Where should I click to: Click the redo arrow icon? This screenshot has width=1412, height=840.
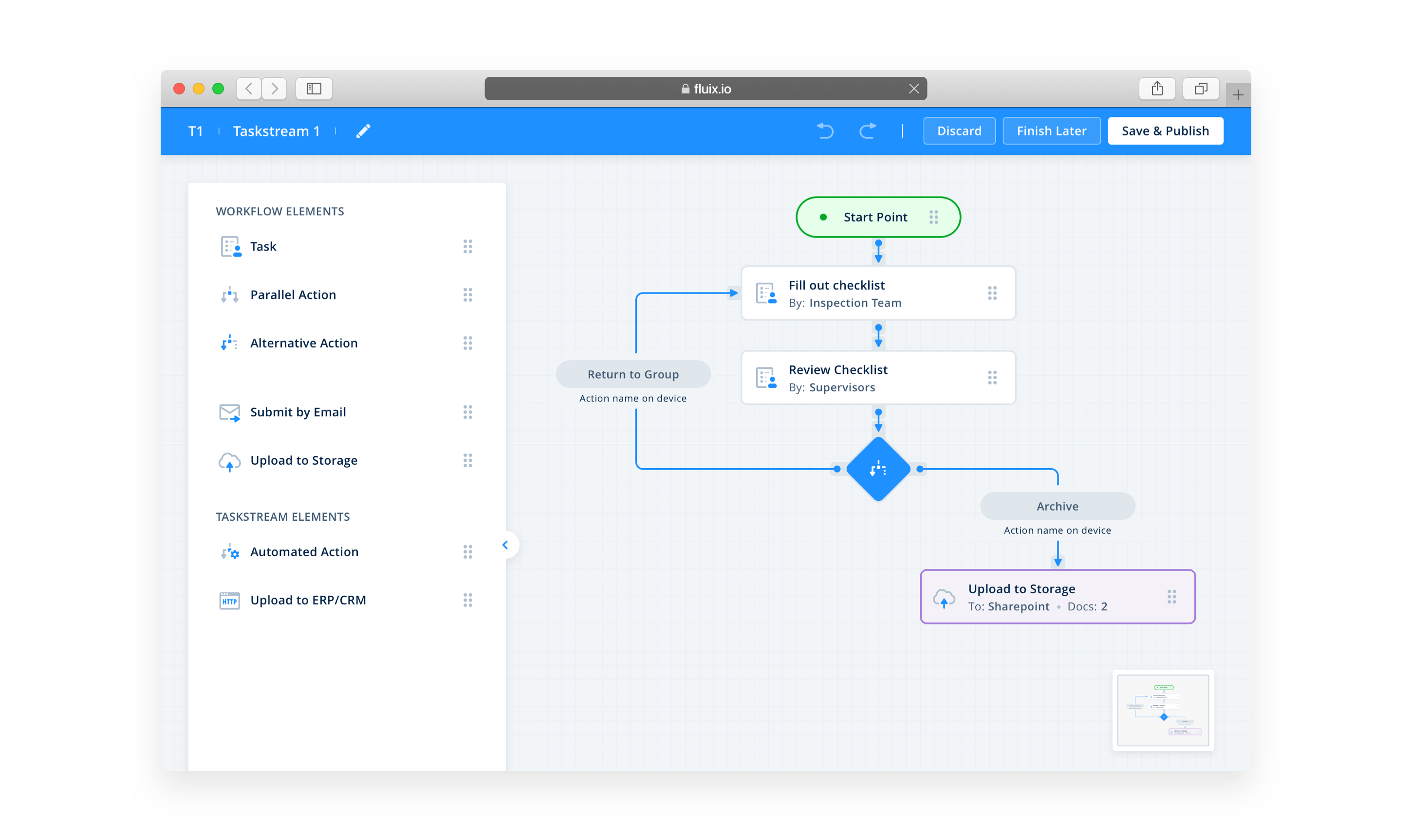867,131
